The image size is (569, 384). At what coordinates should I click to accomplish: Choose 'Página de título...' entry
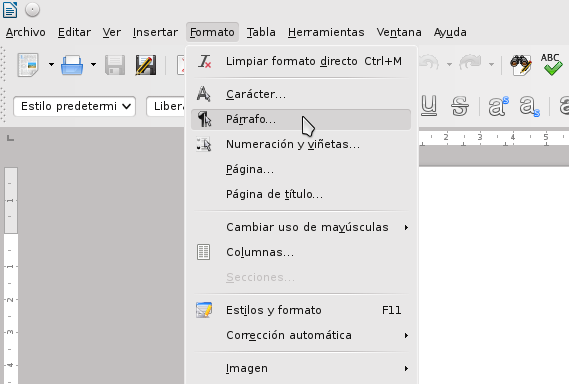301,195
